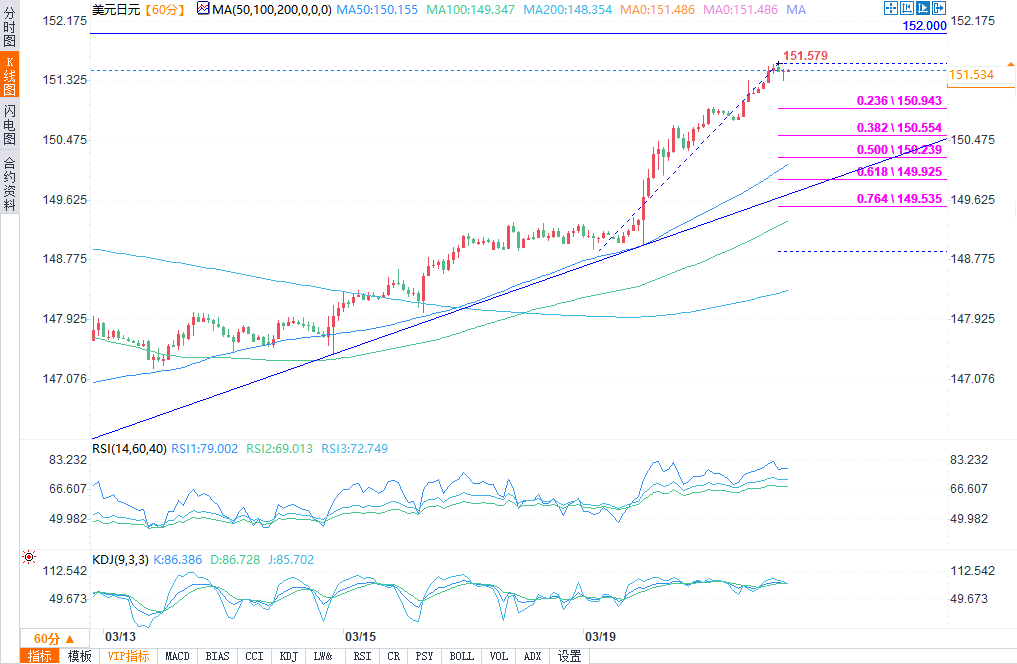This screenshot has height=664, width=1017.
Task: Click the 【60分】 period label in header
Action: 165,10
